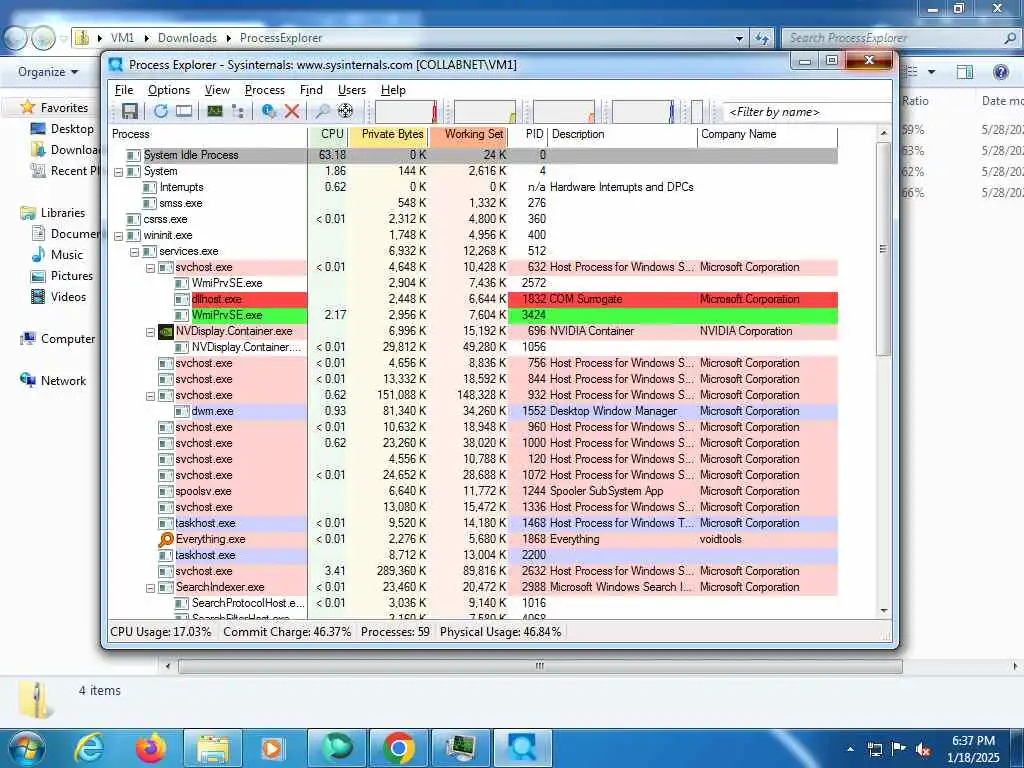Click the Everything.exe orange magnifier icon
The image size is (1024, 768).
pyautogui.click(x=166, y=539)
